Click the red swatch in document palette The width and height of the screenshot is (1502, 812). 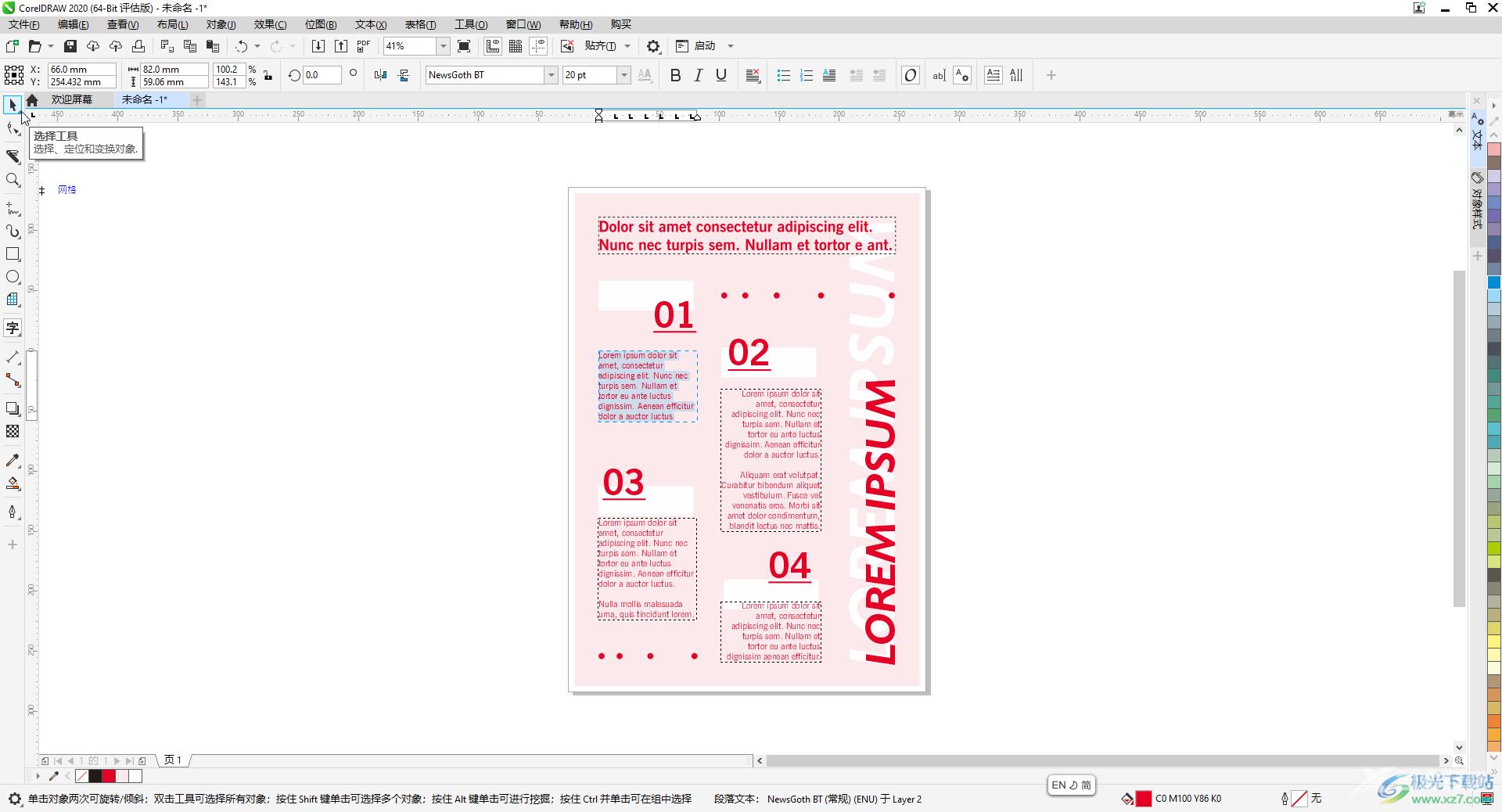109,776
